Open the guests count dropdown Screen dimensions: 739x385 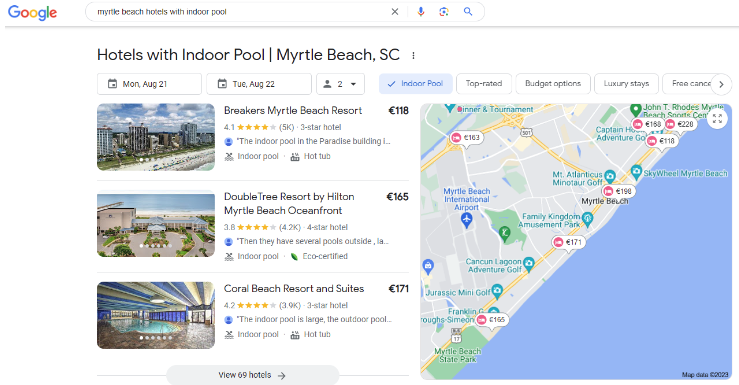tap(340, 84)
